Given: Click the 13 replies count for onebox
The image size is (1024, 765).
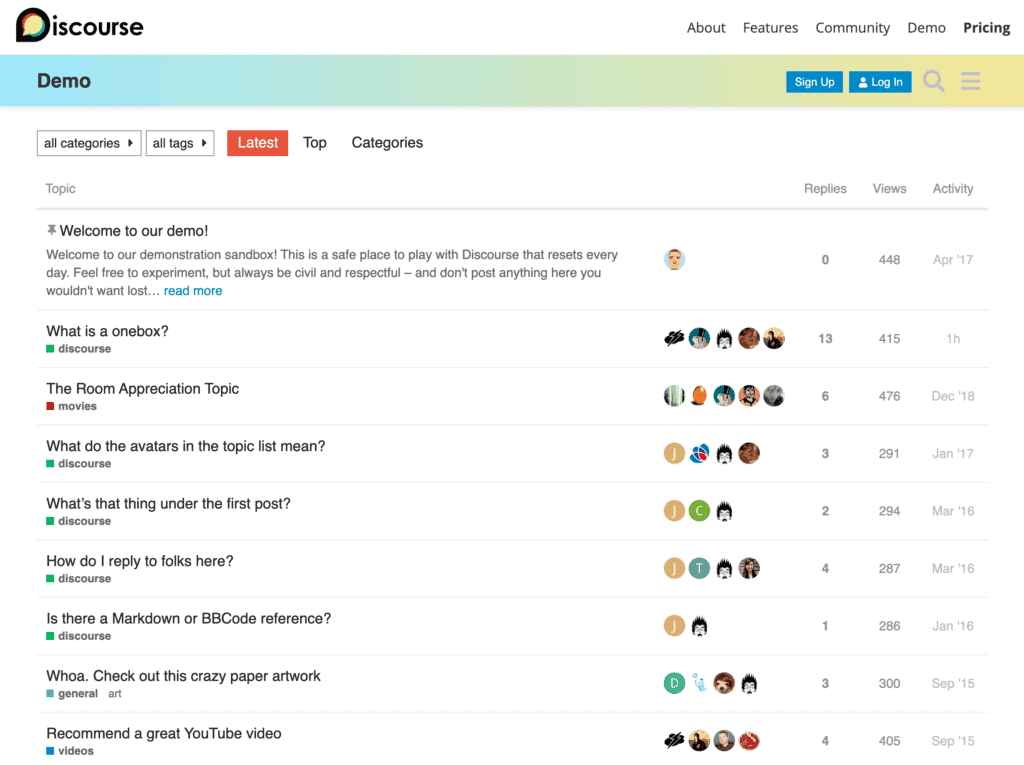Looking at the screenshot, I should pos(825,338).
